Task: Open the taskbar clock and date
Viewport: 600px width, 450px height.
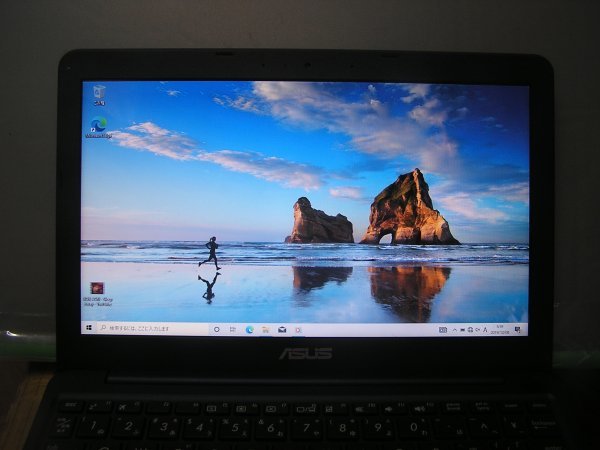Action: [500, 330]
